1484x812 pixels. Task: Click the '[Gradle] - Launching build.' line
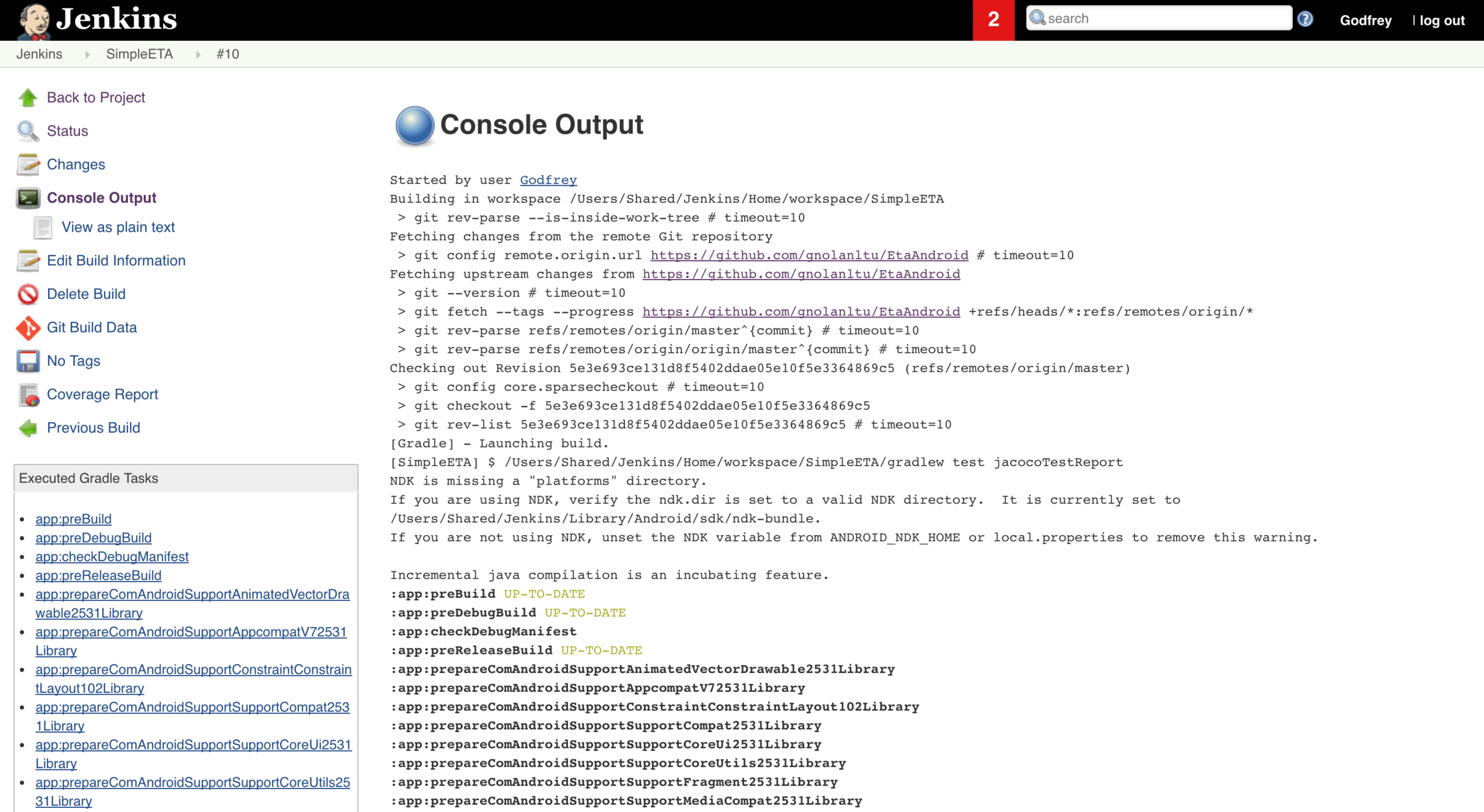499,443
